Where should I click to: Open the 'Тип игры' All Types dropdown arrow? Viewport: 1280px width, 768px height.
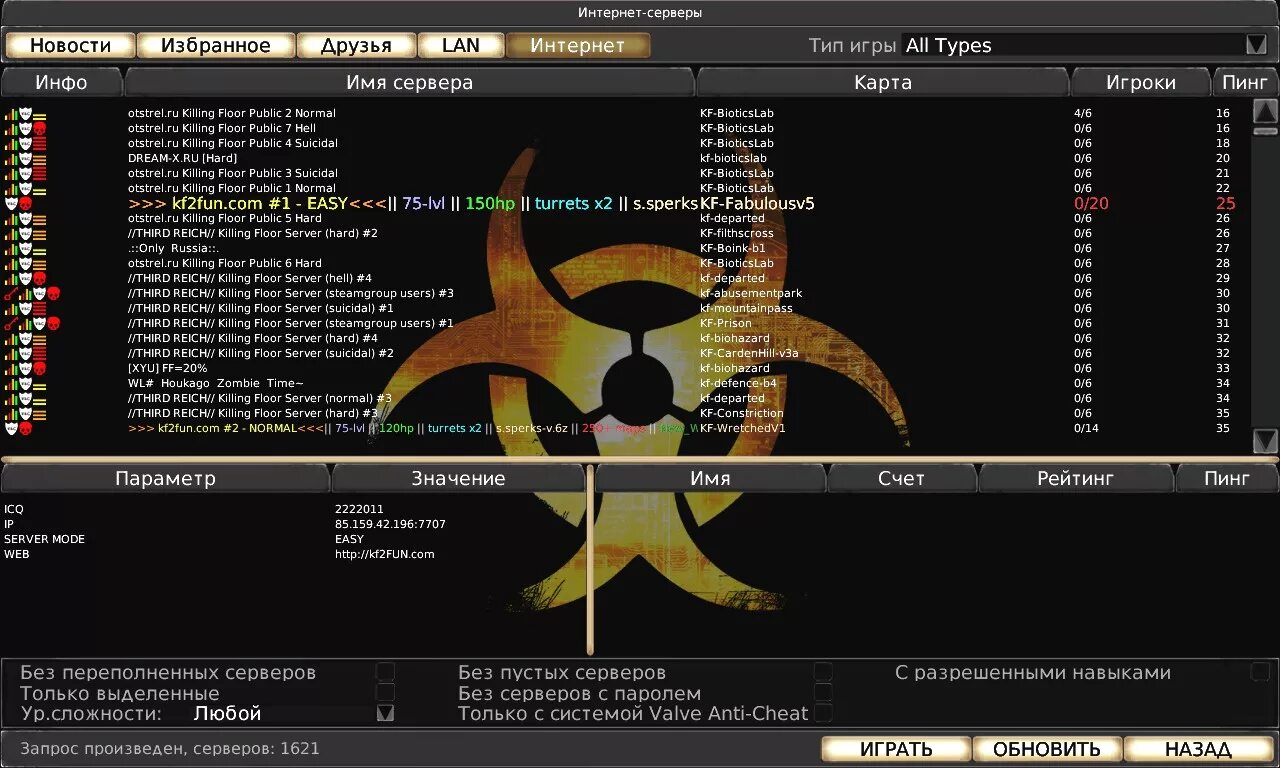1256,45
